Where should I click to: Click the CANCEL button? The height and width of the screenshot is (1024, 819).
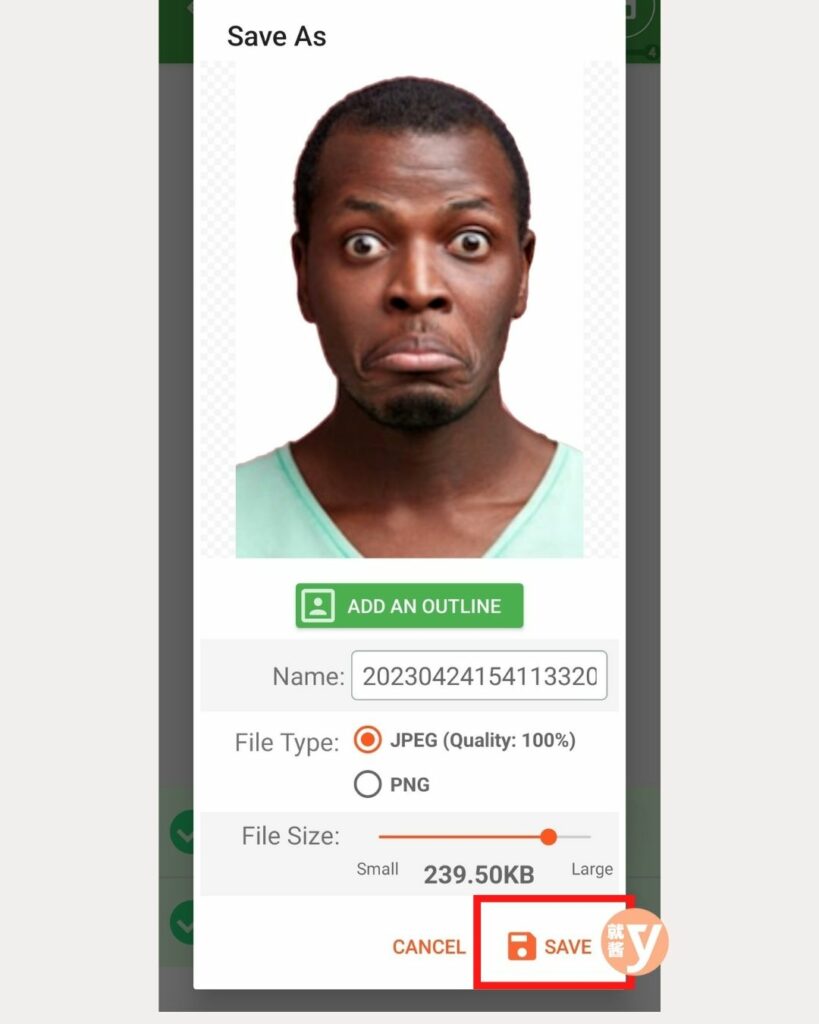point(428,947)
